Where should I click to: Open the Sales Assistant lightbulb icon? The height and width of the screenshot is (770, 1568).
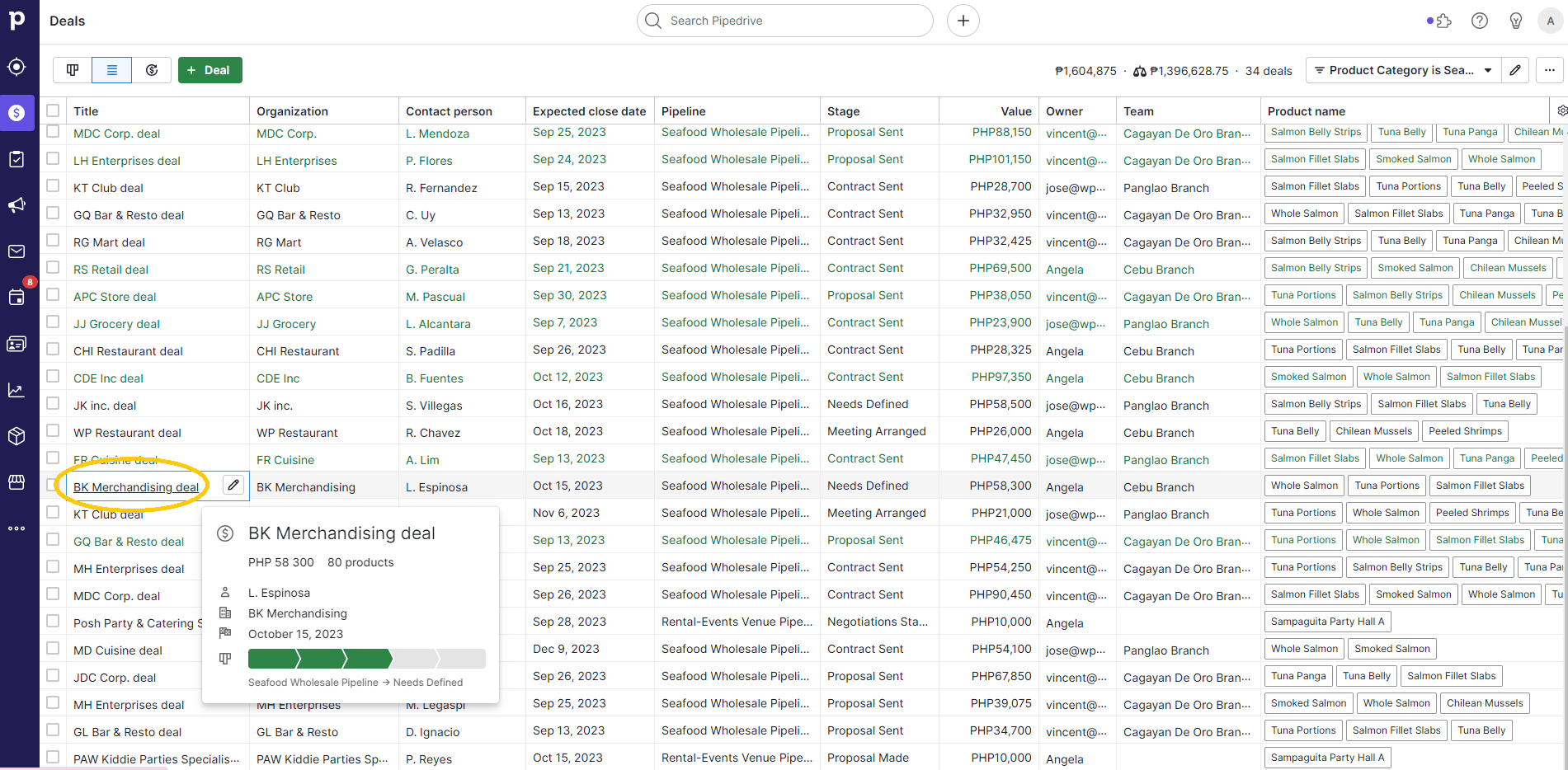click(1516, 21)
